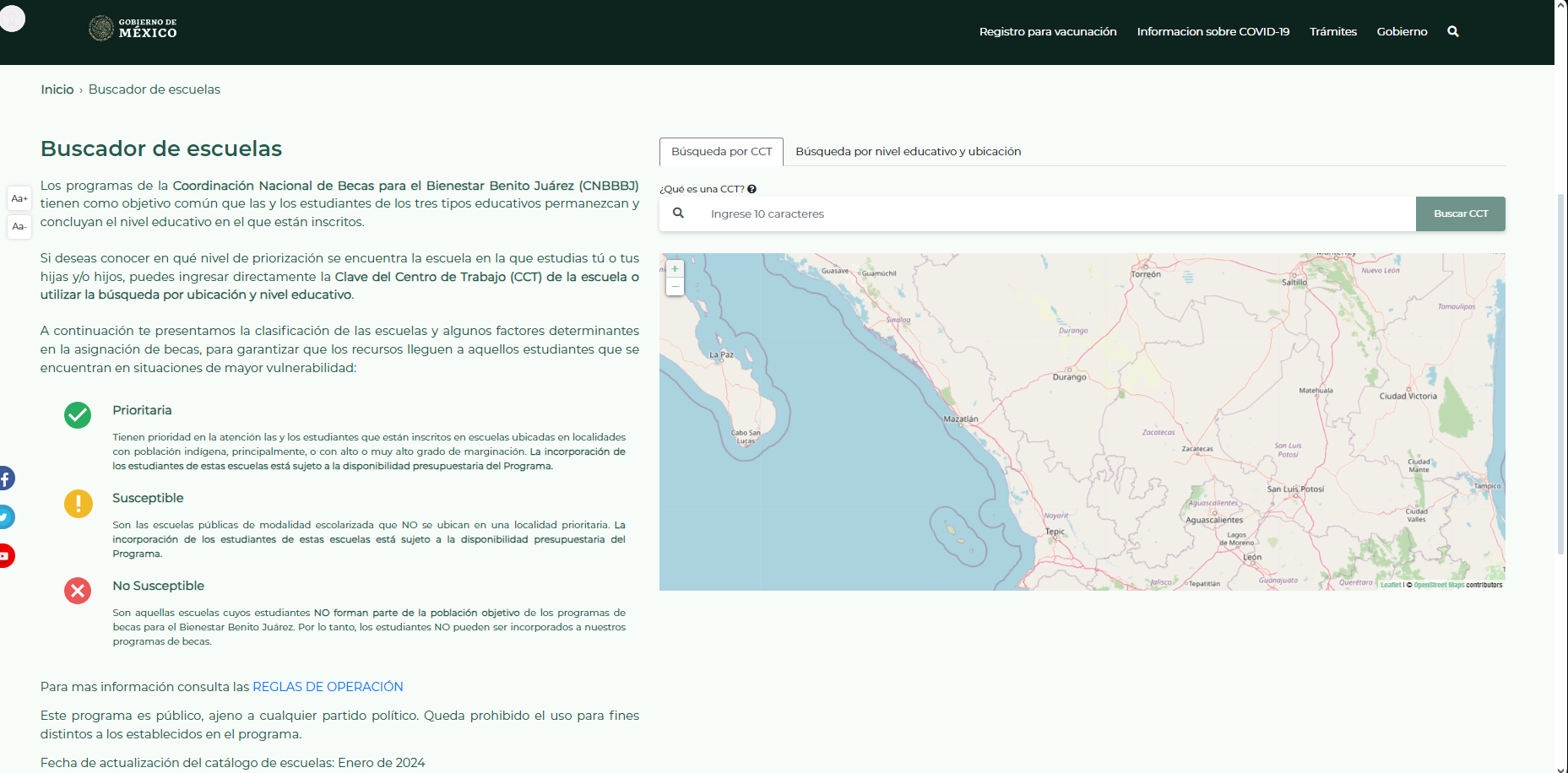Open the YouTube side icon

6,555
